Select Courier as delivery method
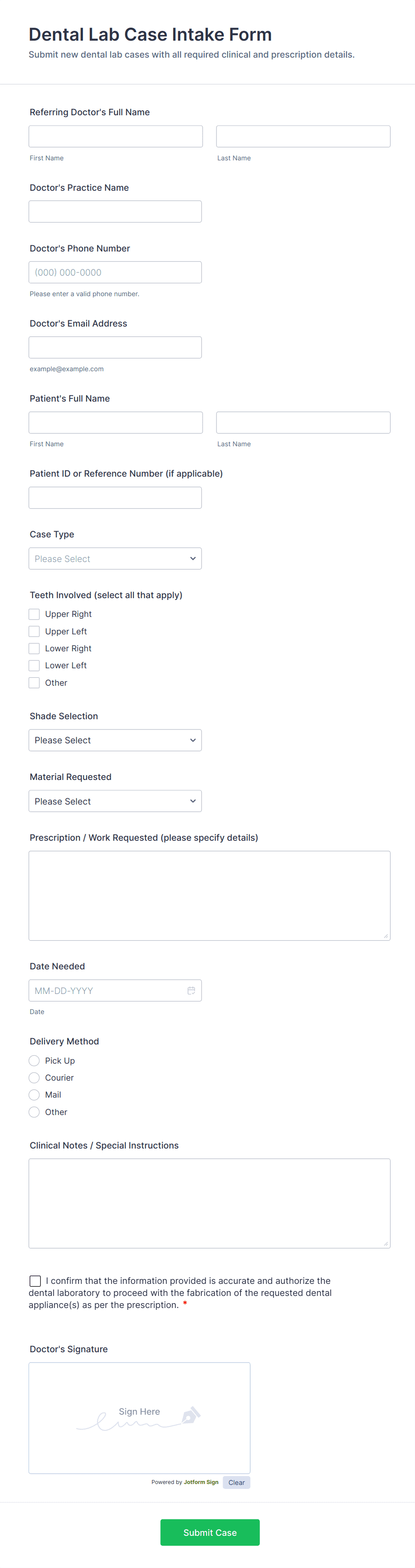The image size is (415, 1568). 35,1077
